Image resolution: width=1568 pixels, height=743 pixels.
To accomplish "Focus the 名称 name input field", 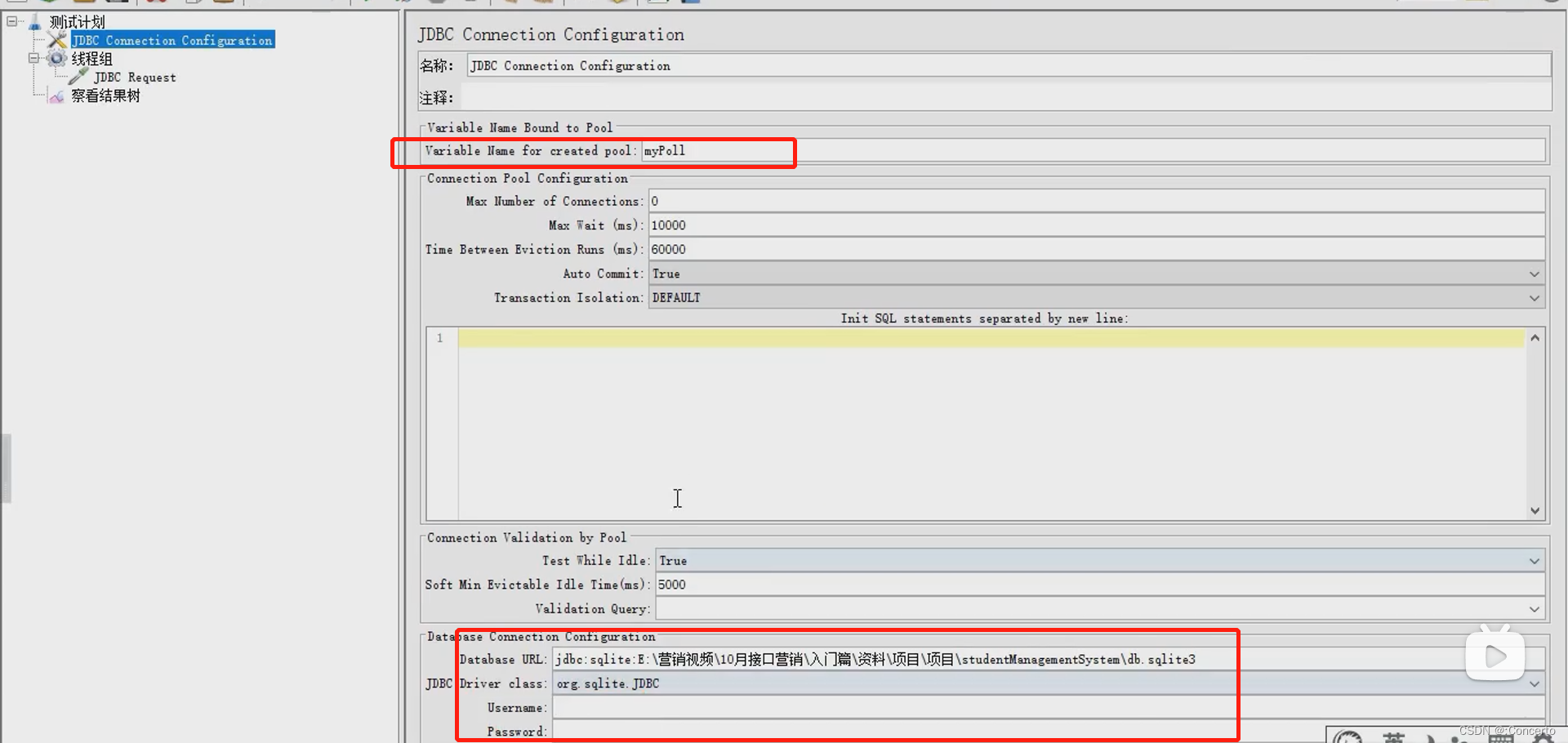I will (x=1009, y=65).
